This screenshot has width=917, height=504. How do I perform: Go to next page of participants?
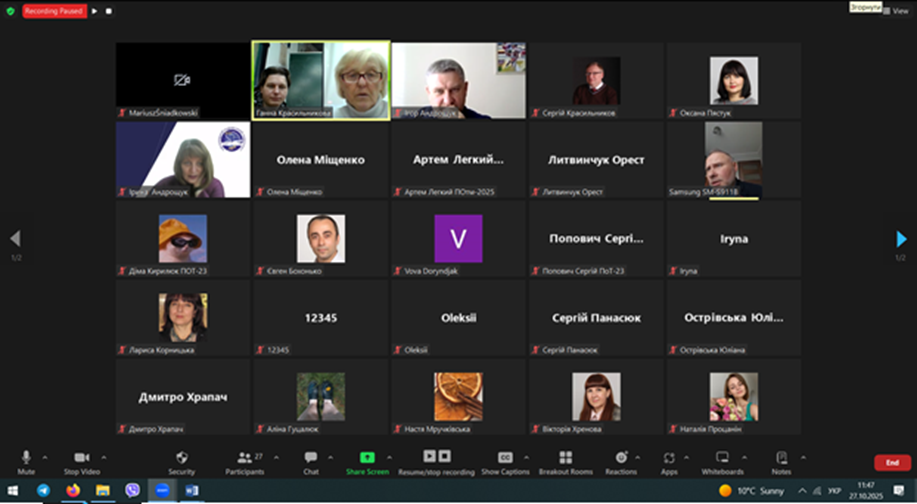(x=901, y=239)
